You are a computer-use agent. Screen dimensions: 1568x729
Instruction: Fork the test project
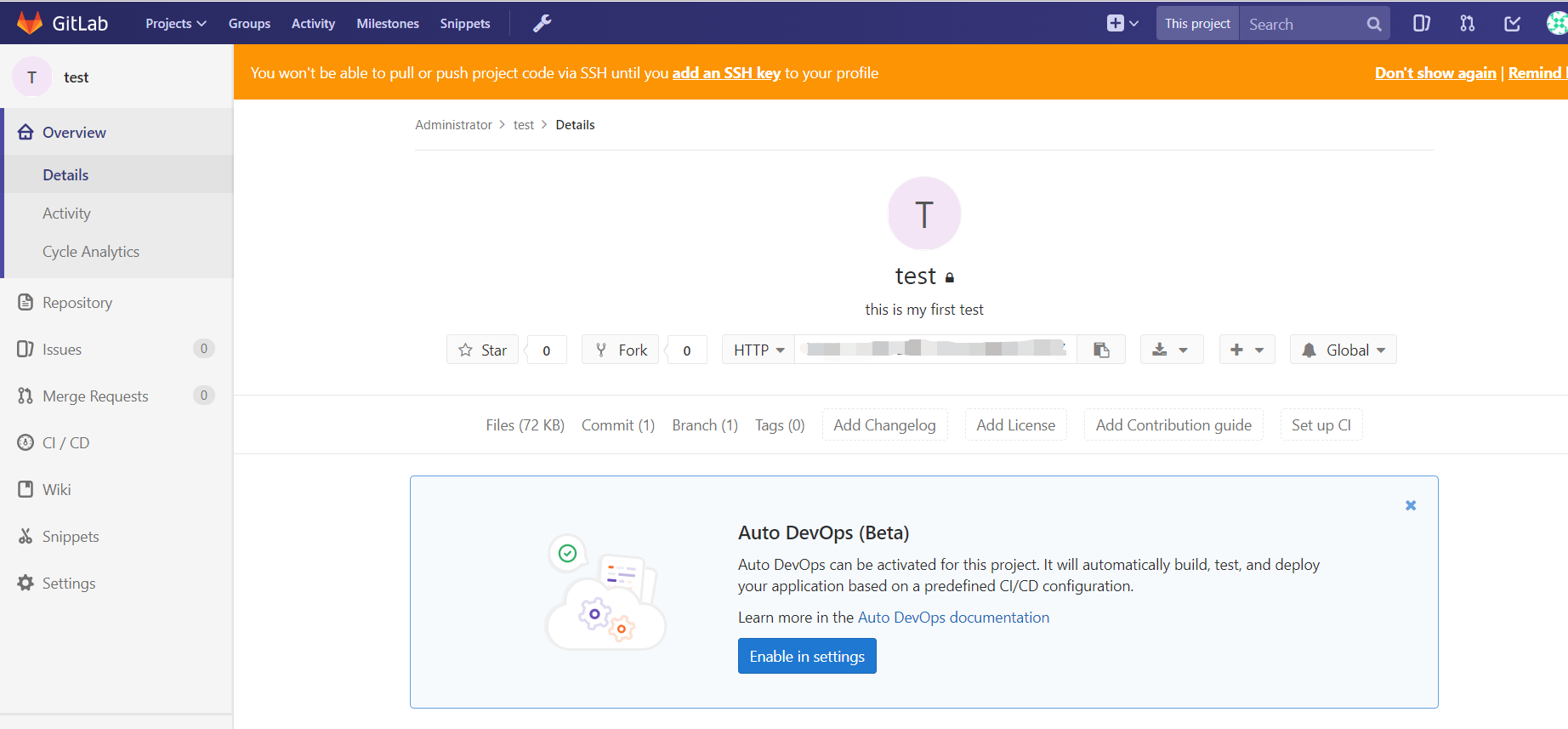coord(621,350)
